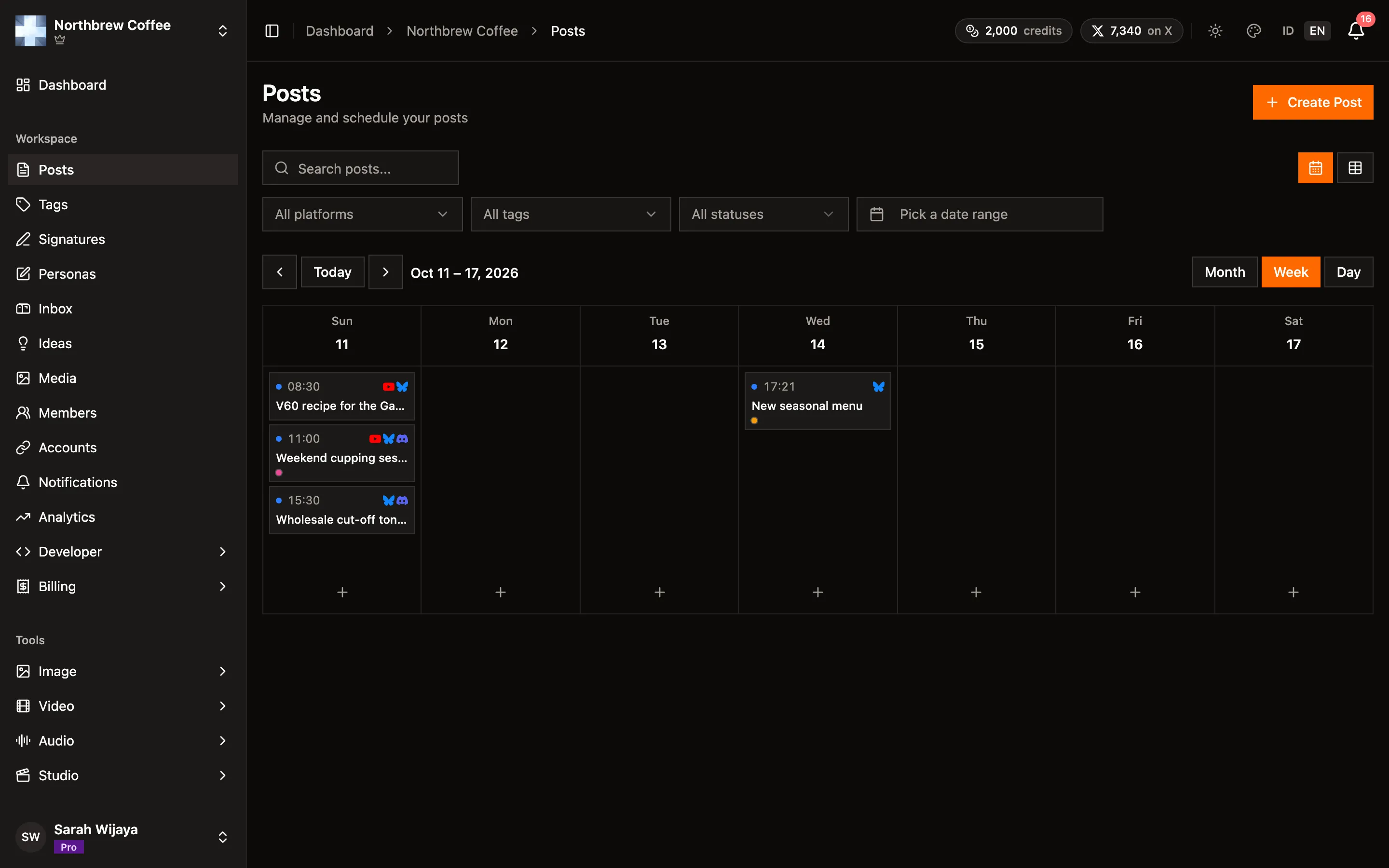Open Signatures in the sidebar
Viewport: 1389px width, 868px height.
pyautogui.click(x=123, y=239)
